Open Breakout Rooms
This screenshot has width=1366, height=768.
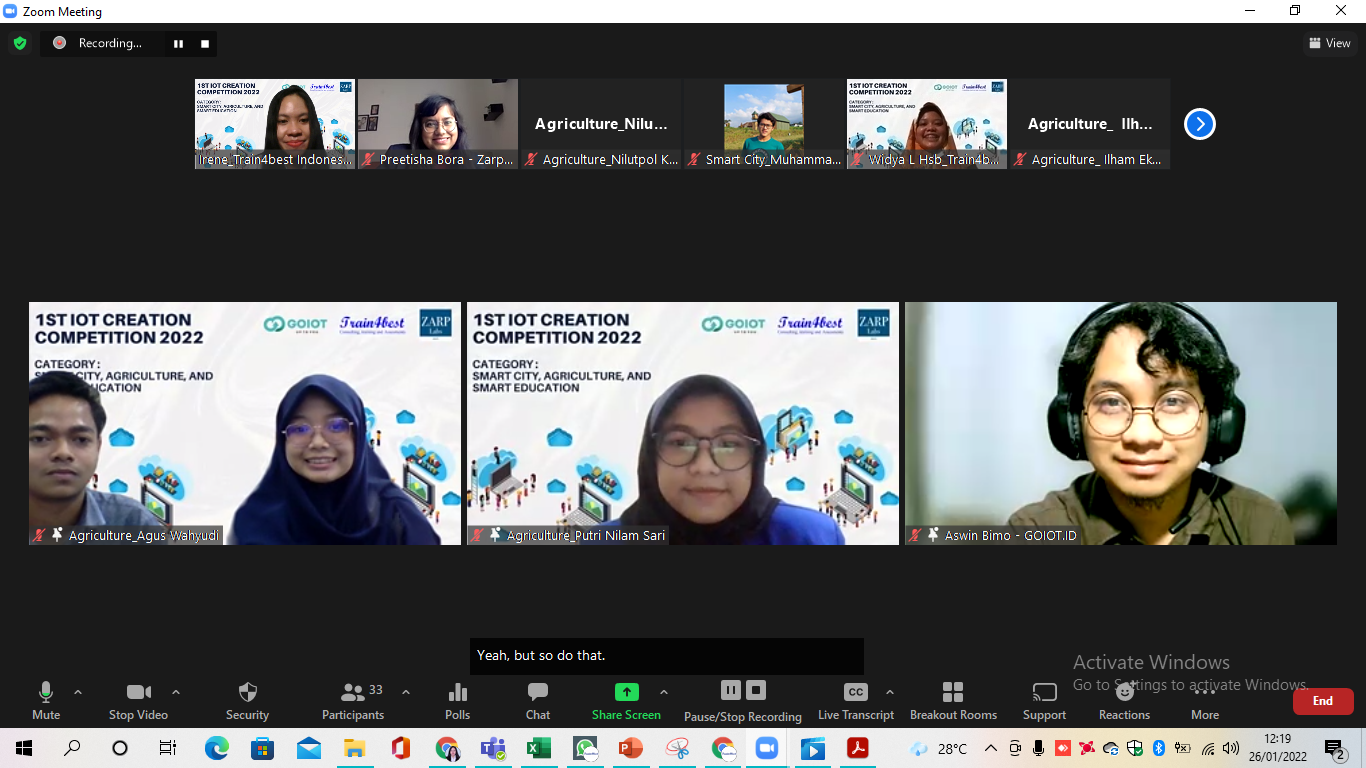[x=953, y=692]
